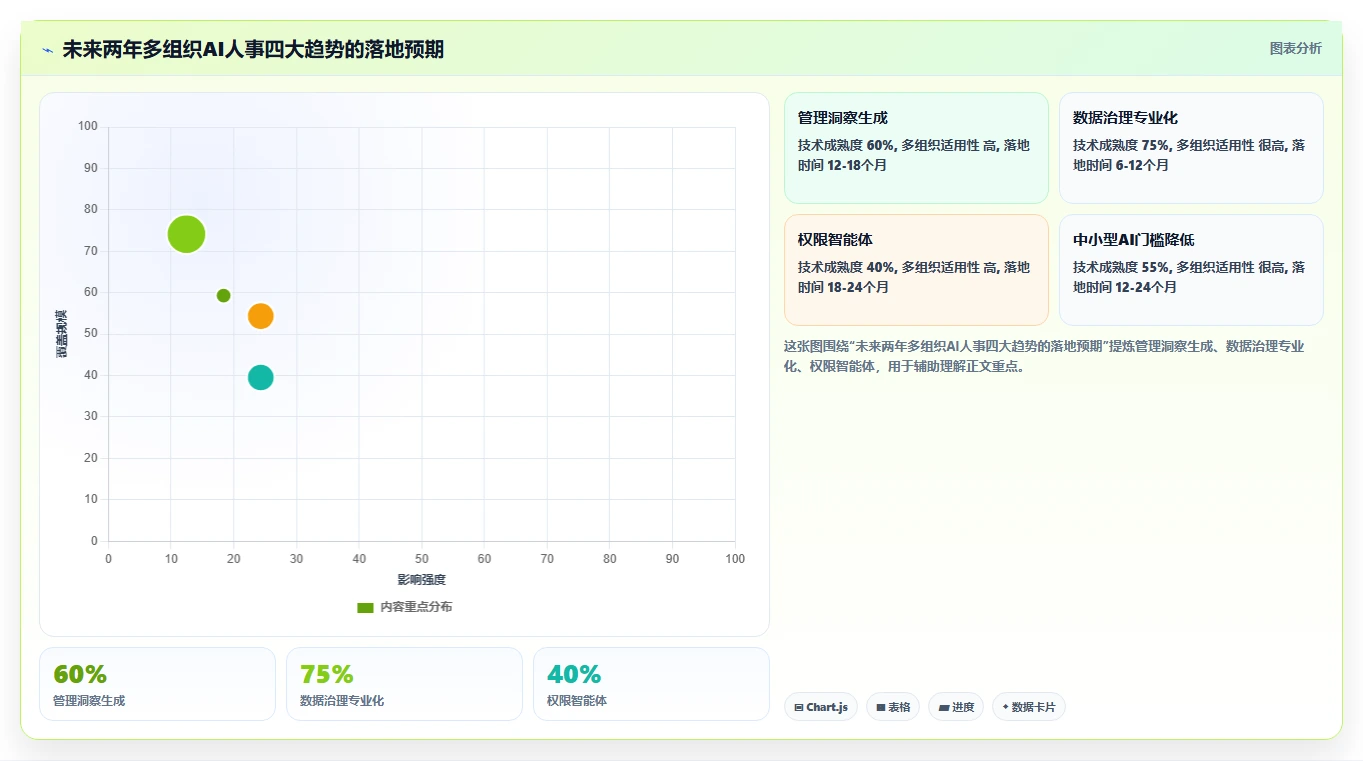Select the orange bubble in the chart
The image size is (1363, 761).
pos(261,316)
